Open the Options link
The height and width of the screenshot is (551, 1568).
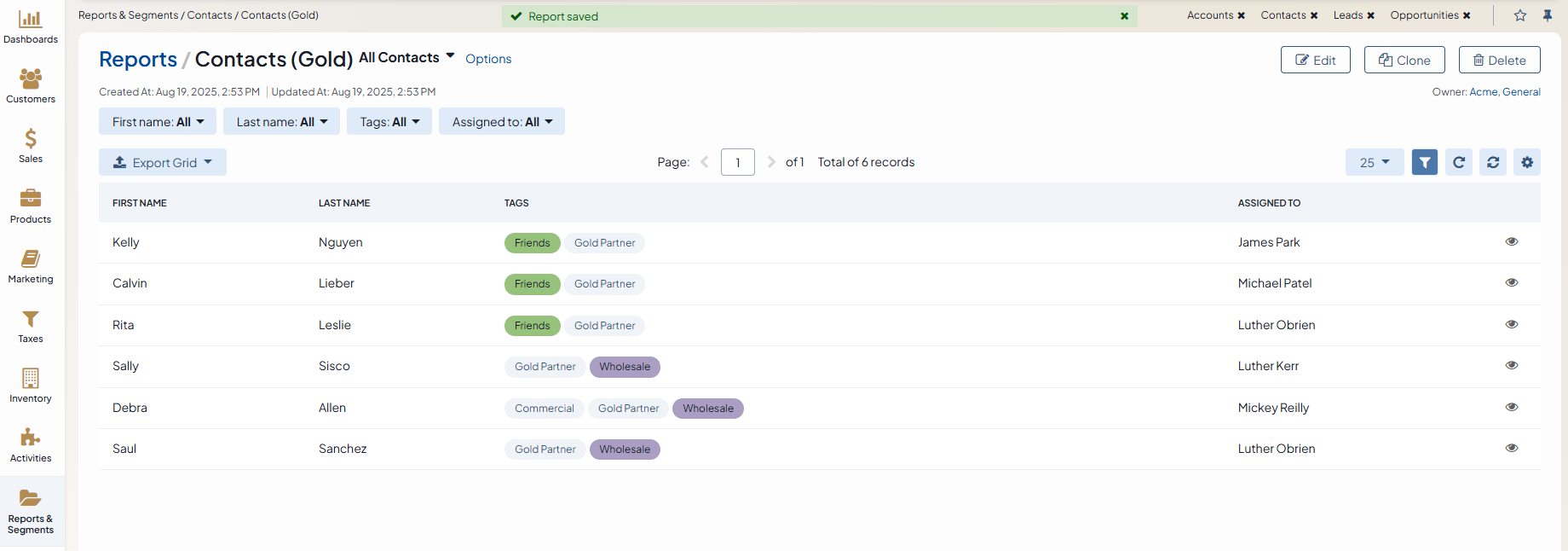(x=488, y=59)
